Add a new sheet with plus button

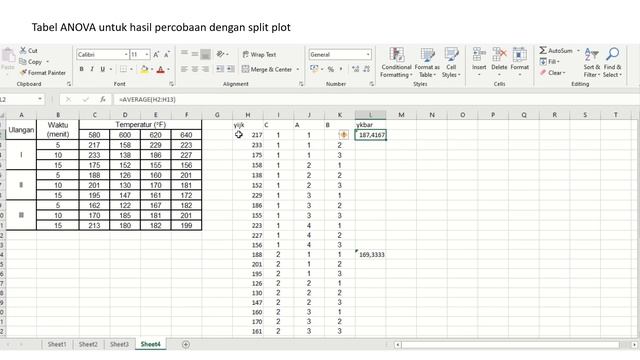pyautogui.click(x=186, y=344)
